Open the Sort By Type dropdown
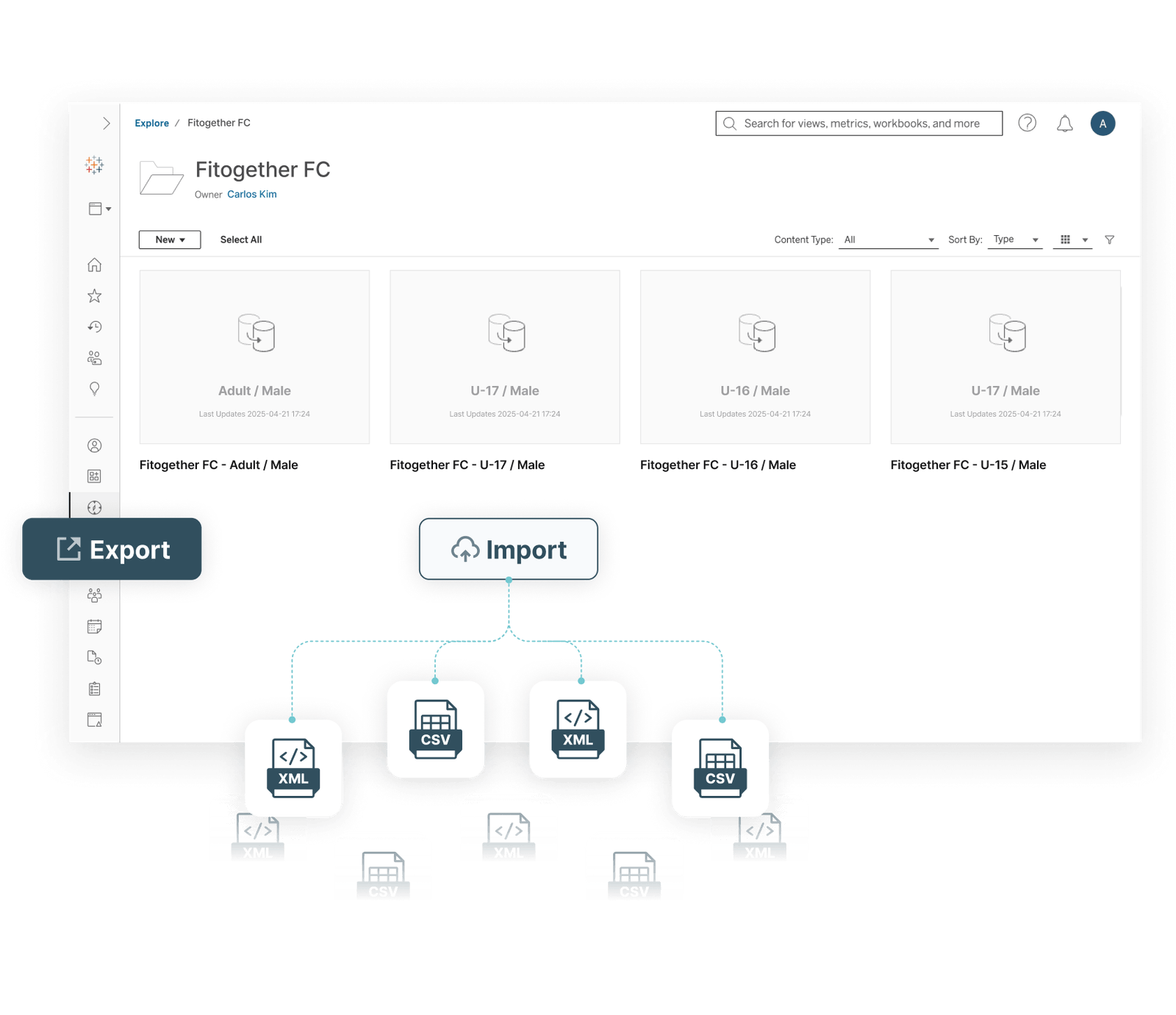 (x=1014, y=240)
